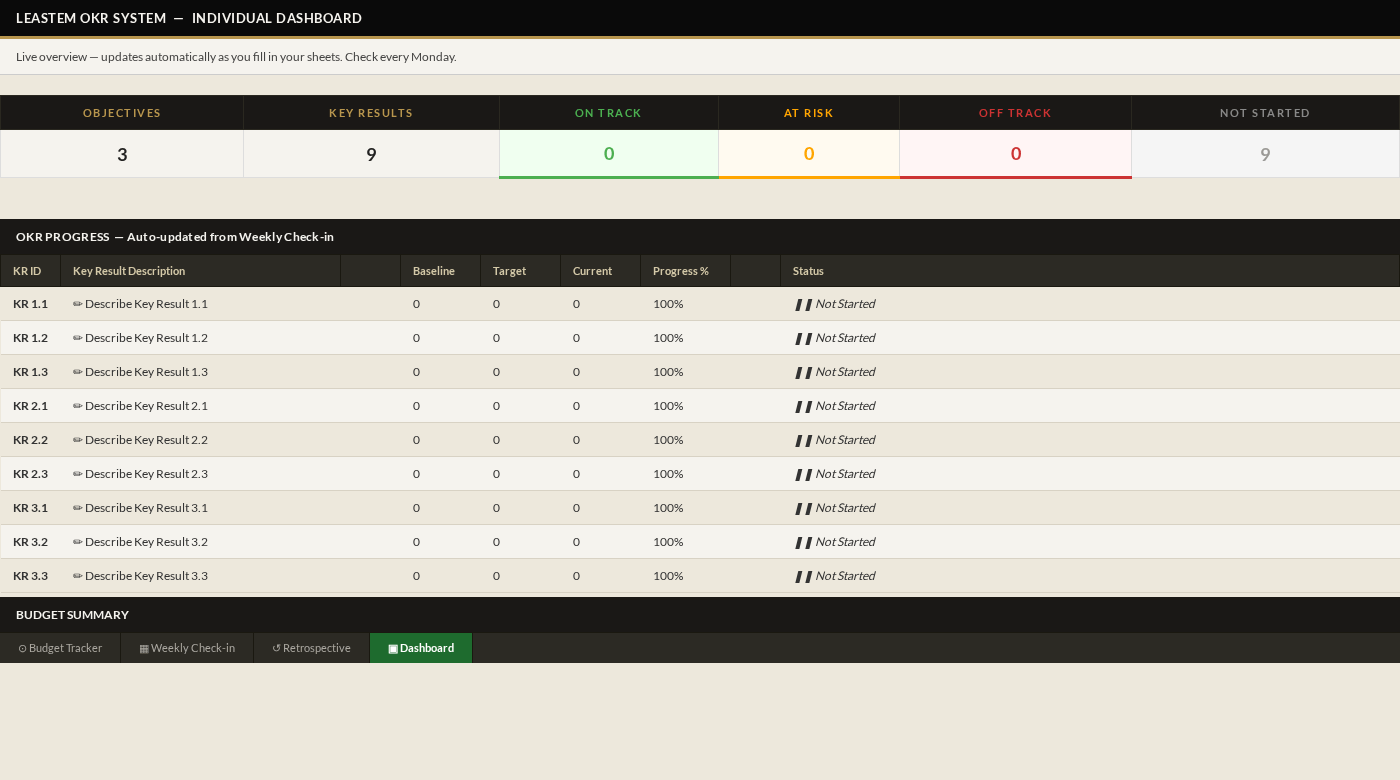The width and height of the screenshot is (1400, 780).
Task: Select the grid icon on Weekly Check-in tab
Action: (x=144, y=648)
